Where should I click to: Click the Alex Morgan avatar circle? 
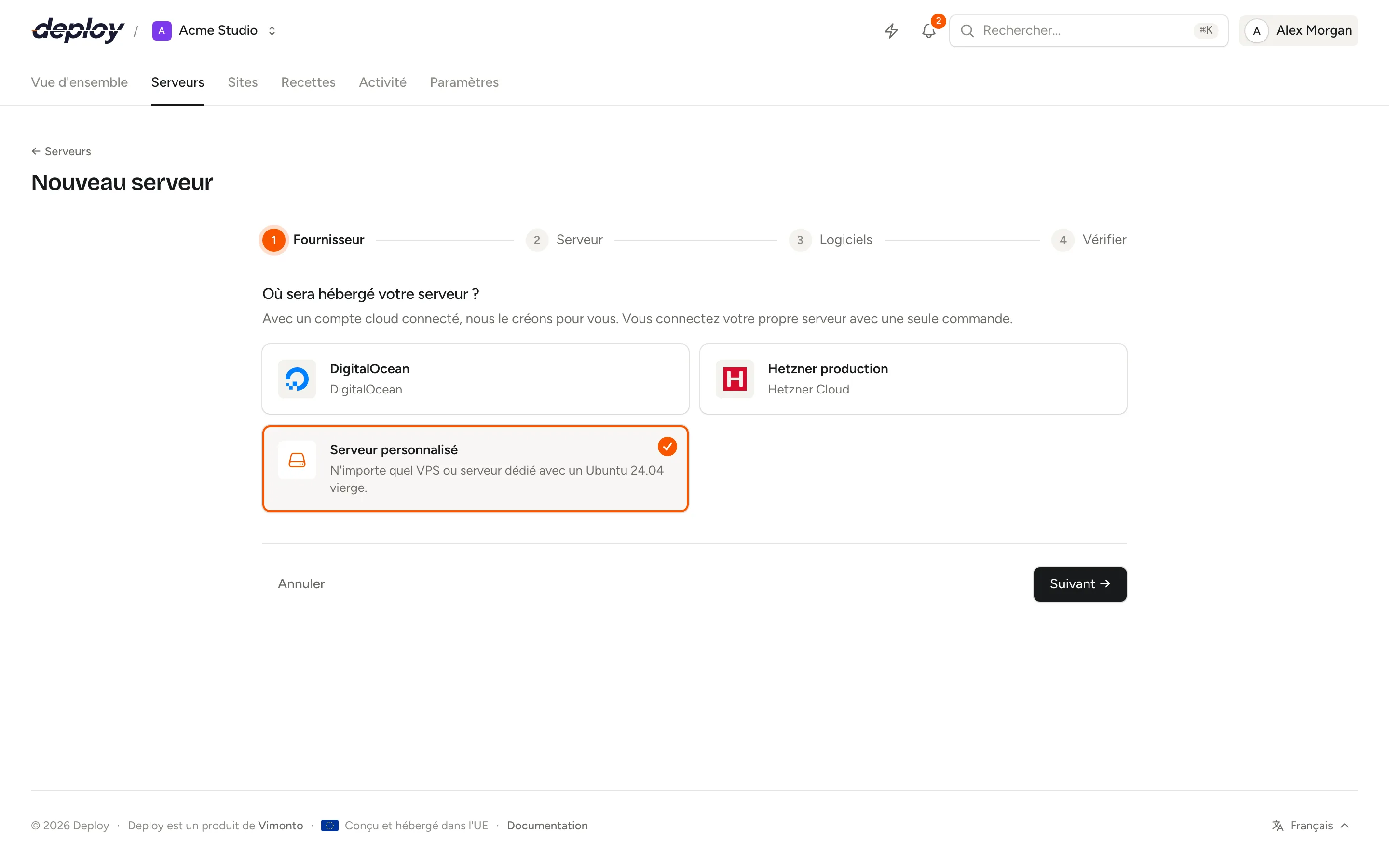point(1256,31)
